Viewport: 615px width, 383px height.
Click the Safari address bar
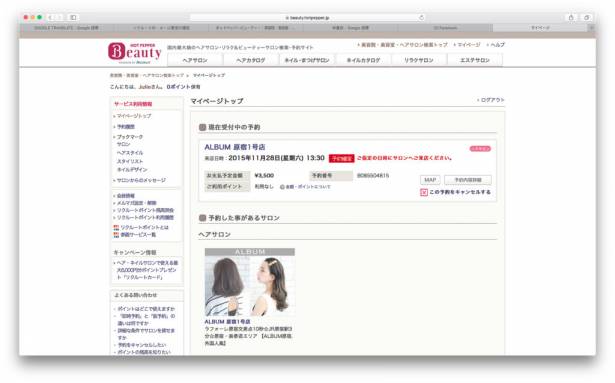[x=308, y=17]
